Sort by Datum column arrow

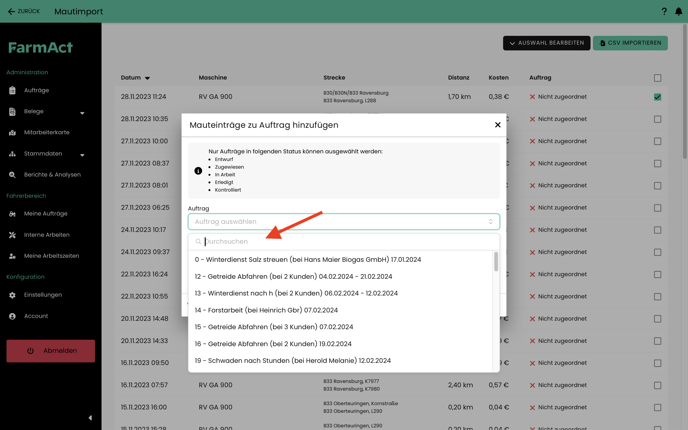click(x=147, y=78)
